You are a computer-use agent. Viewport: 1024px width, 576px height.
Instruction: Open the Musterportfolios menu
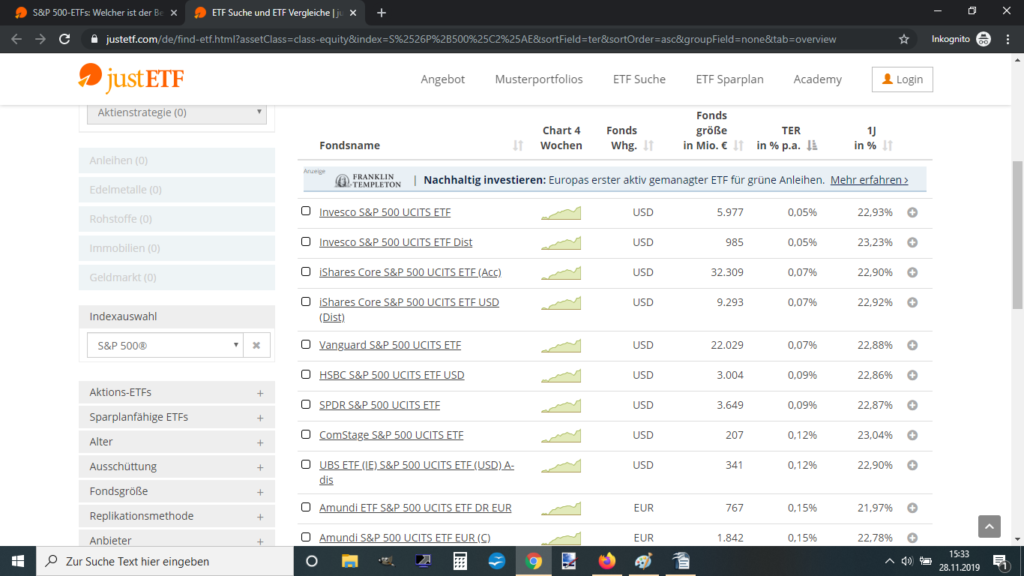539,79
